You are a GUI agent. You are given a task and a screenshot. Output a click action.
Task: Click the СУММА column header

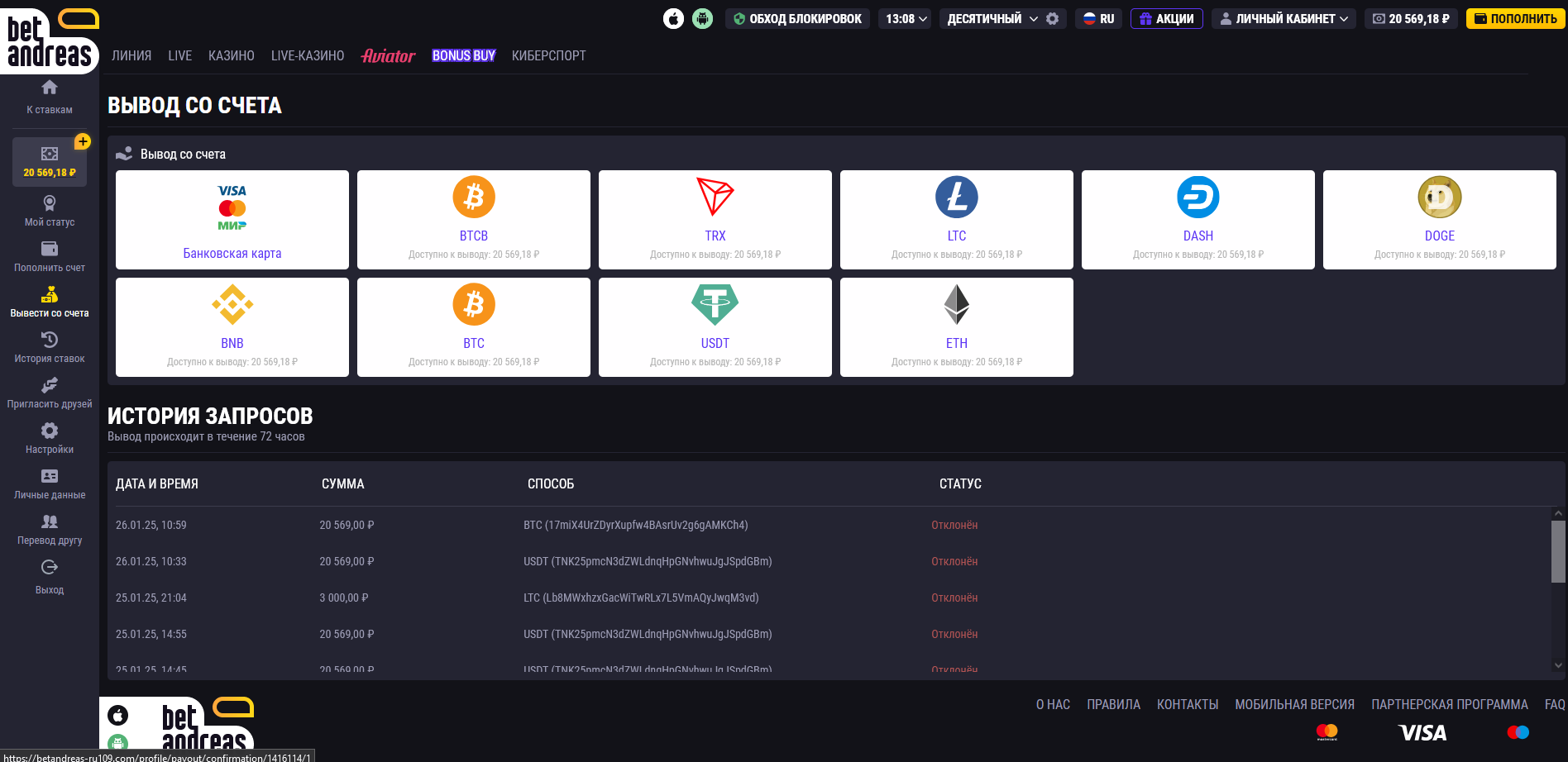[x=343, y=483]
